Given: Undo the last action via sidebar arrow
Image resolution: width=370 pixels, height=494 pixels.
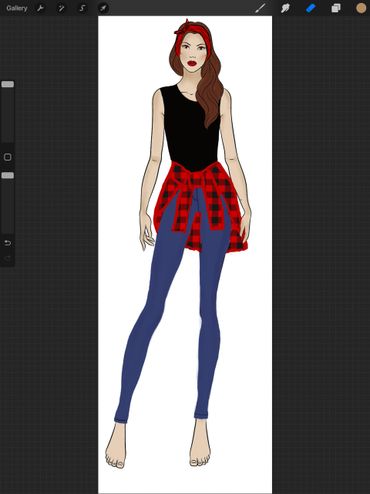Looking at the screenshot, I should pyautogui.click(x=8, y=243).
